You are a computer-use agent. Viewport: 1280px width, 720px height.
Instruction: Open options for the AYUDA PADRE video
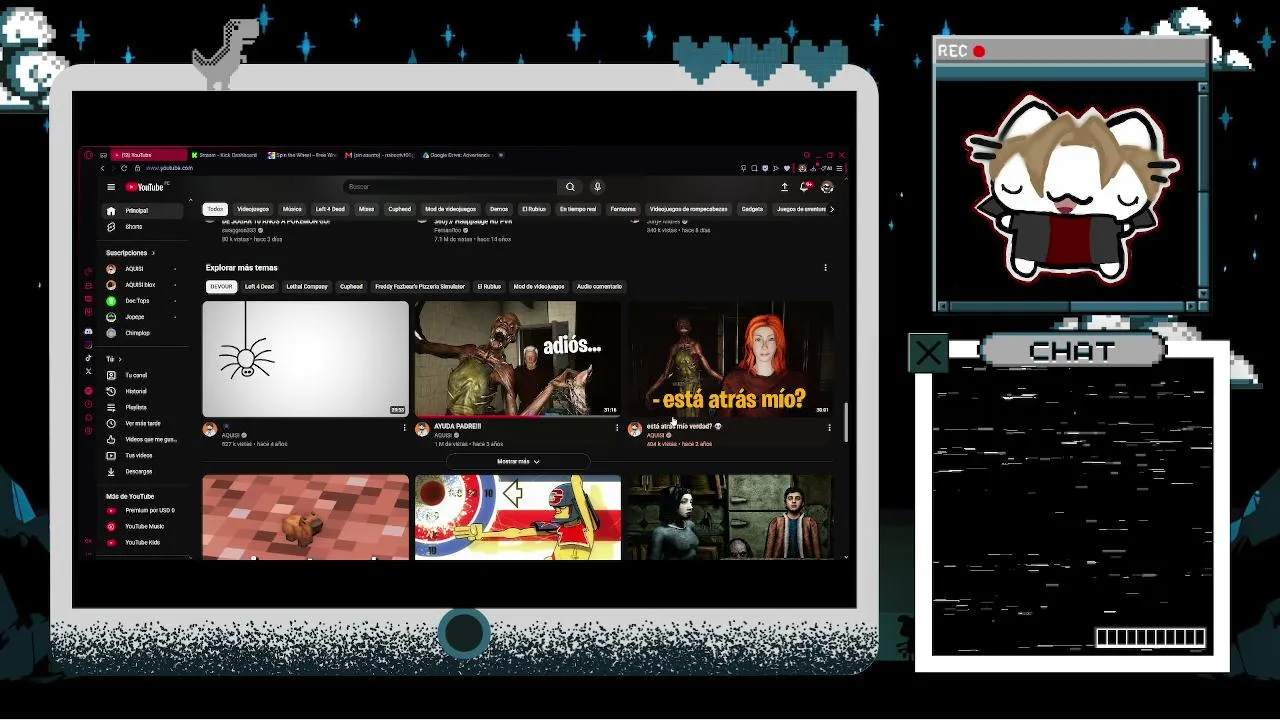(x=617, y=428)
